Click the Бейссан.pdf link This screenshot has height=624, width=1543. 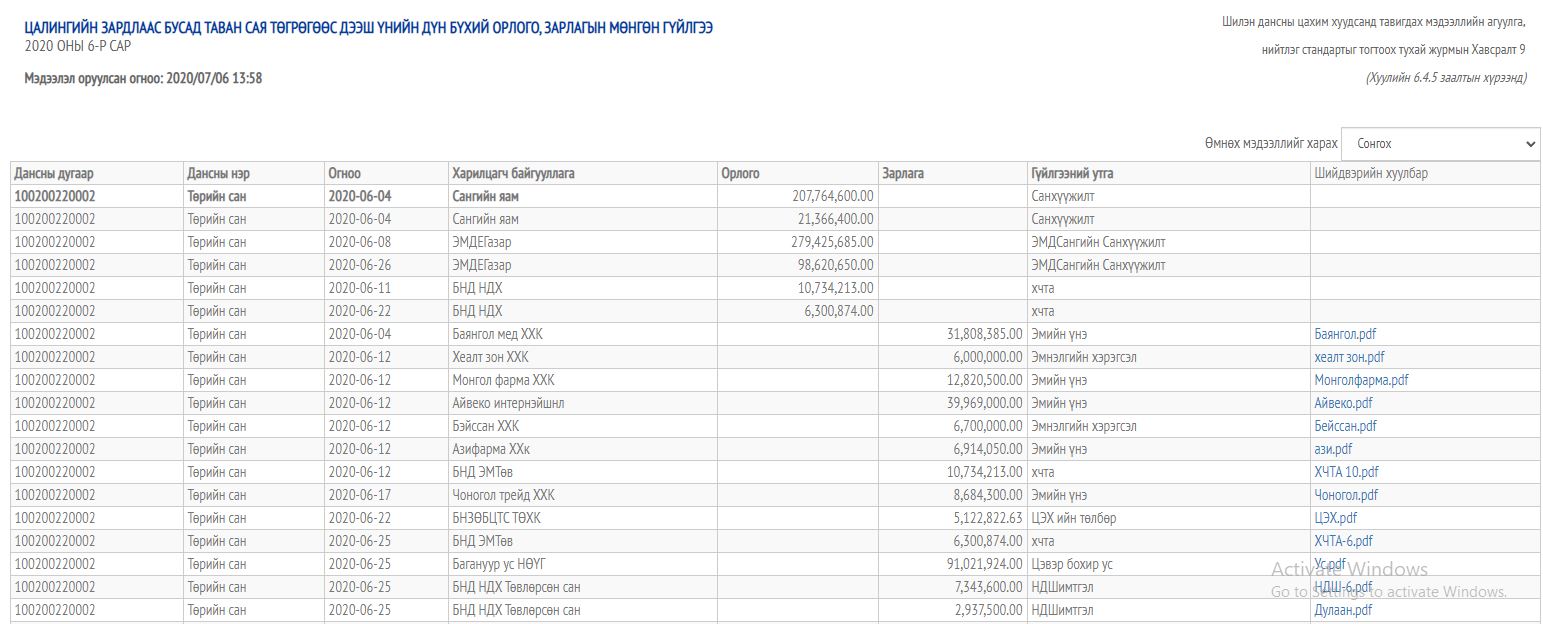[1345, 426]
